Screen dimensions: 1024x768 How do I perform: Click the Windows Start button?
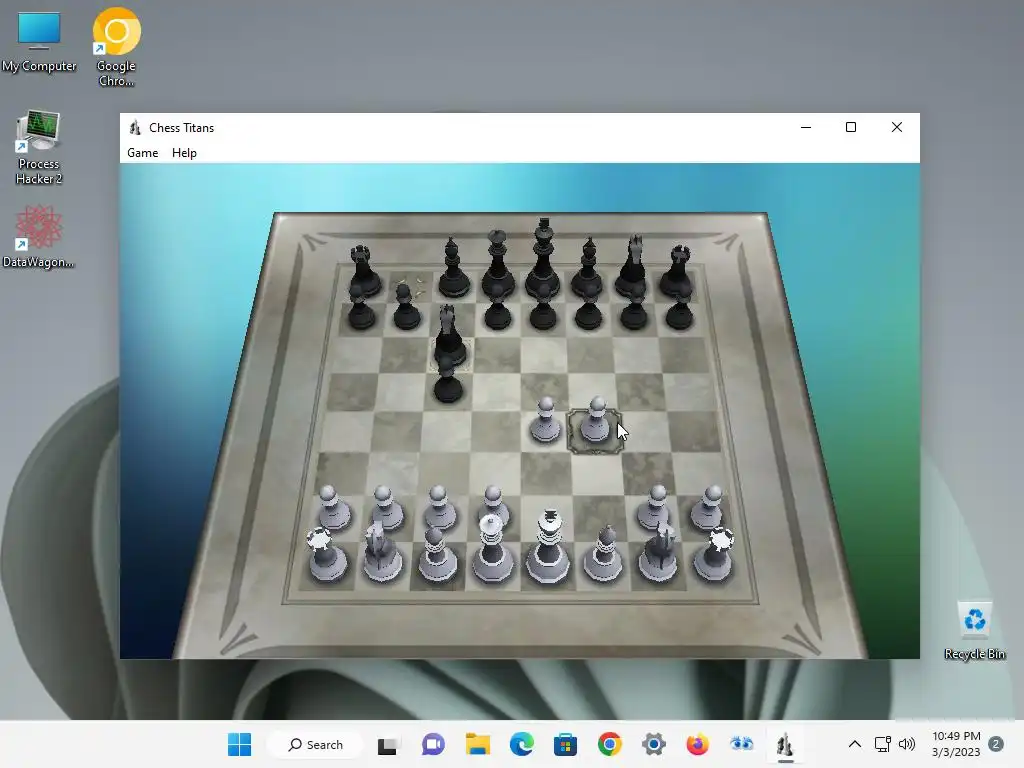click(240, 744)
